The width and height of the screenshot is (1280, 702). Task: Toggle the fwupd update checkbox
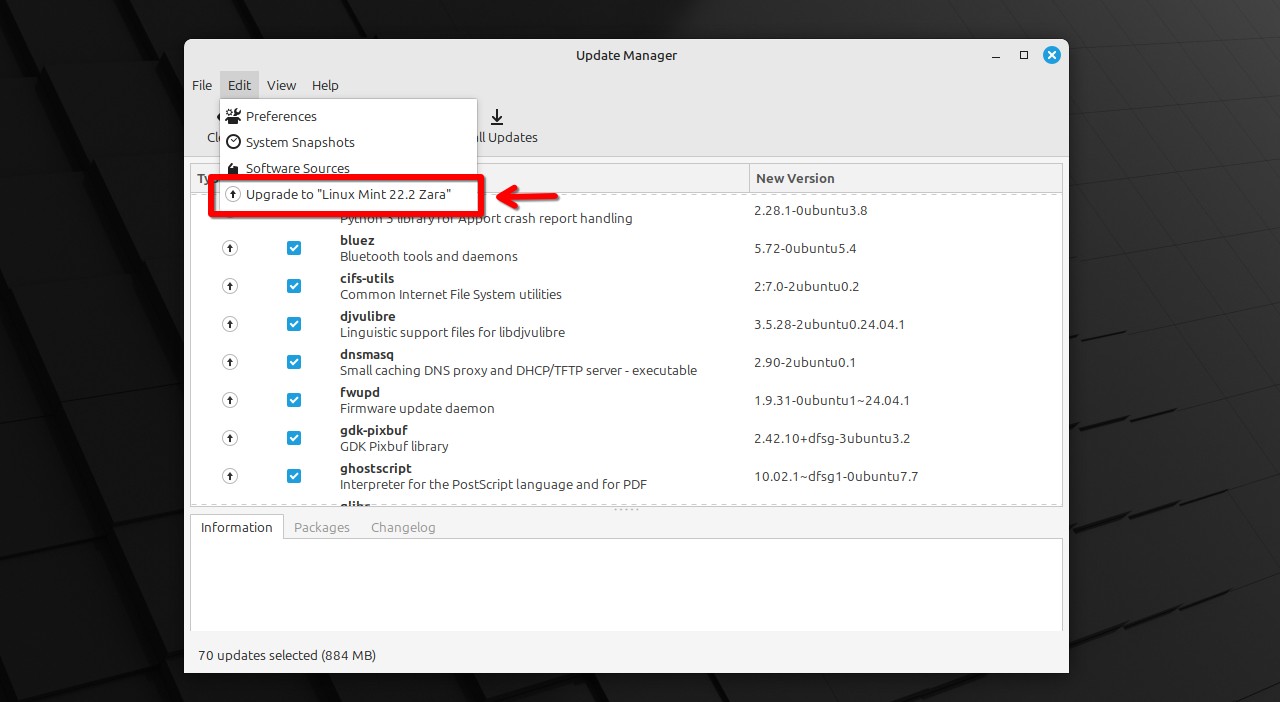click(294, 400)
